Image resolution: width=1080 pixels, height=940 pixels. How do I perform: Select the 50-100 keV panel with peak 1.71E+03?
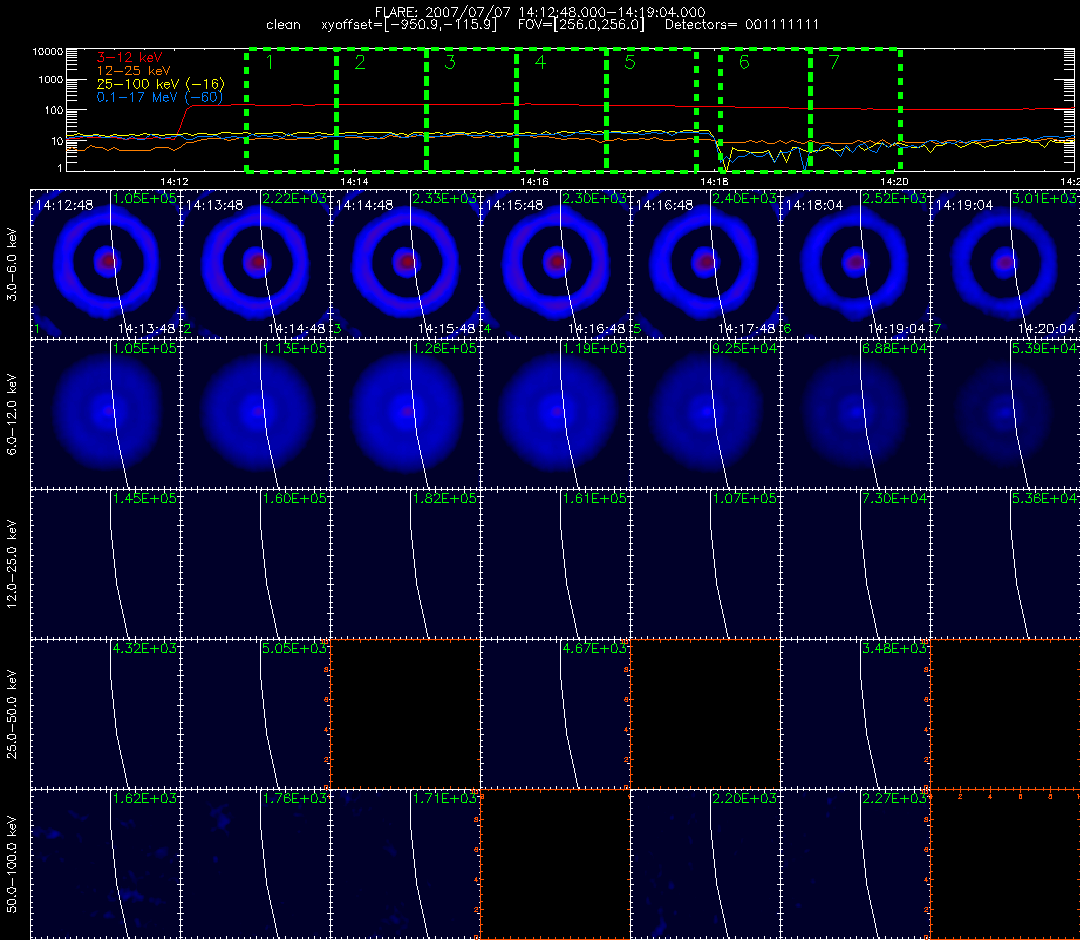[406, 864]
